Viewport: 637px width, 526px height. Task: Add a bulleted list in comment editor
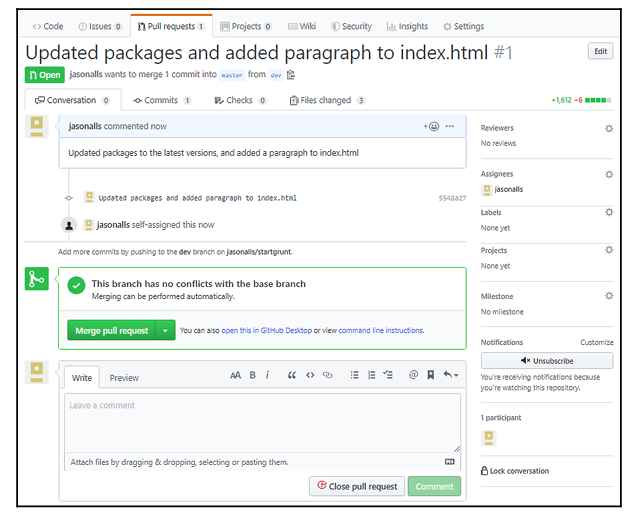(x=355, y=375)
